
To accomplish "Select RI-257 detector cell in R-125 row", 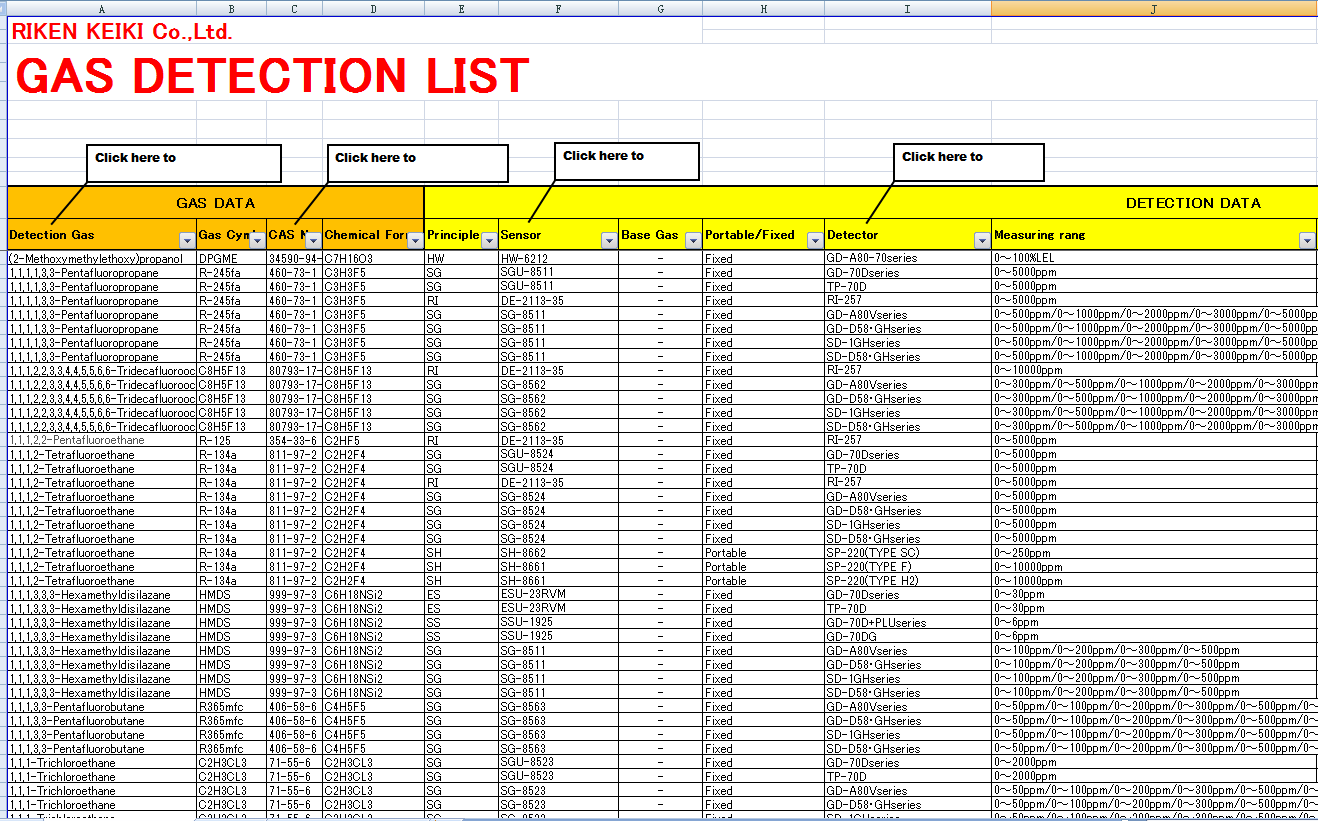I will [908, 440].
